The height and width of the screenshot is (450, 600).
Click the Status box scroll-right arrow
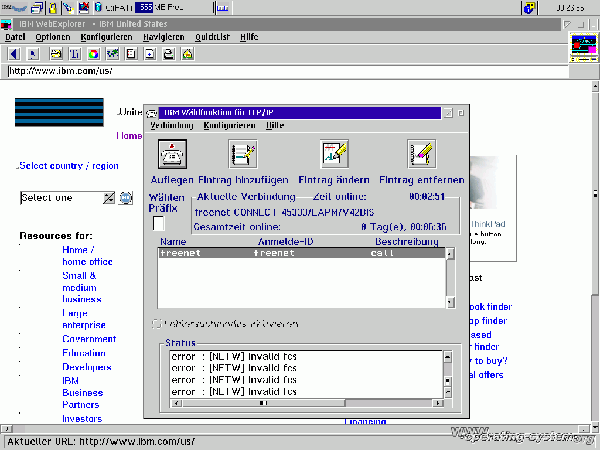point(438,403)
